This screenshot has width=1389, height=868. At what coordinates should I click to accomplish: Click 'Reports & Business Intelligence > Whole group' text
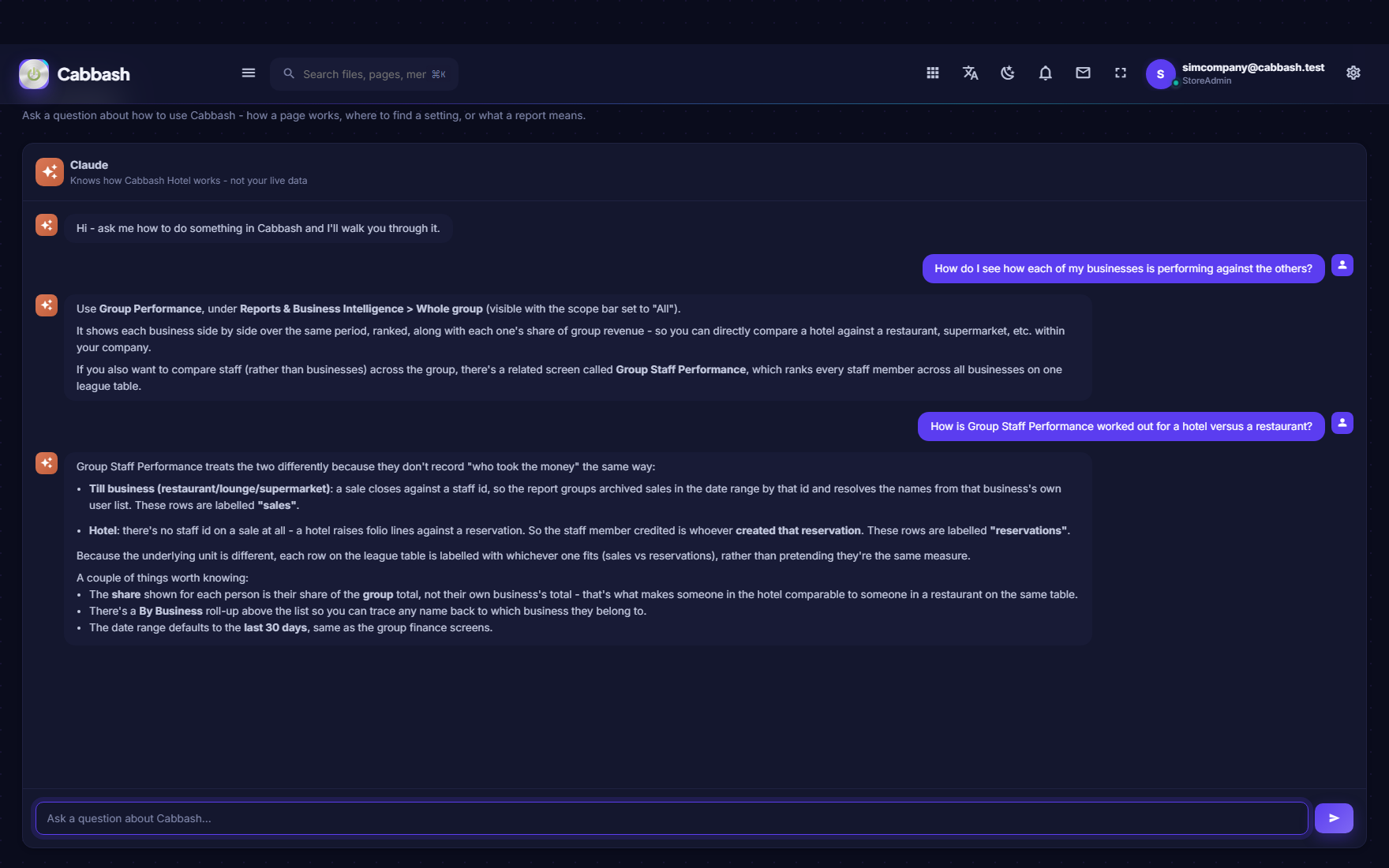click(361, 309)
